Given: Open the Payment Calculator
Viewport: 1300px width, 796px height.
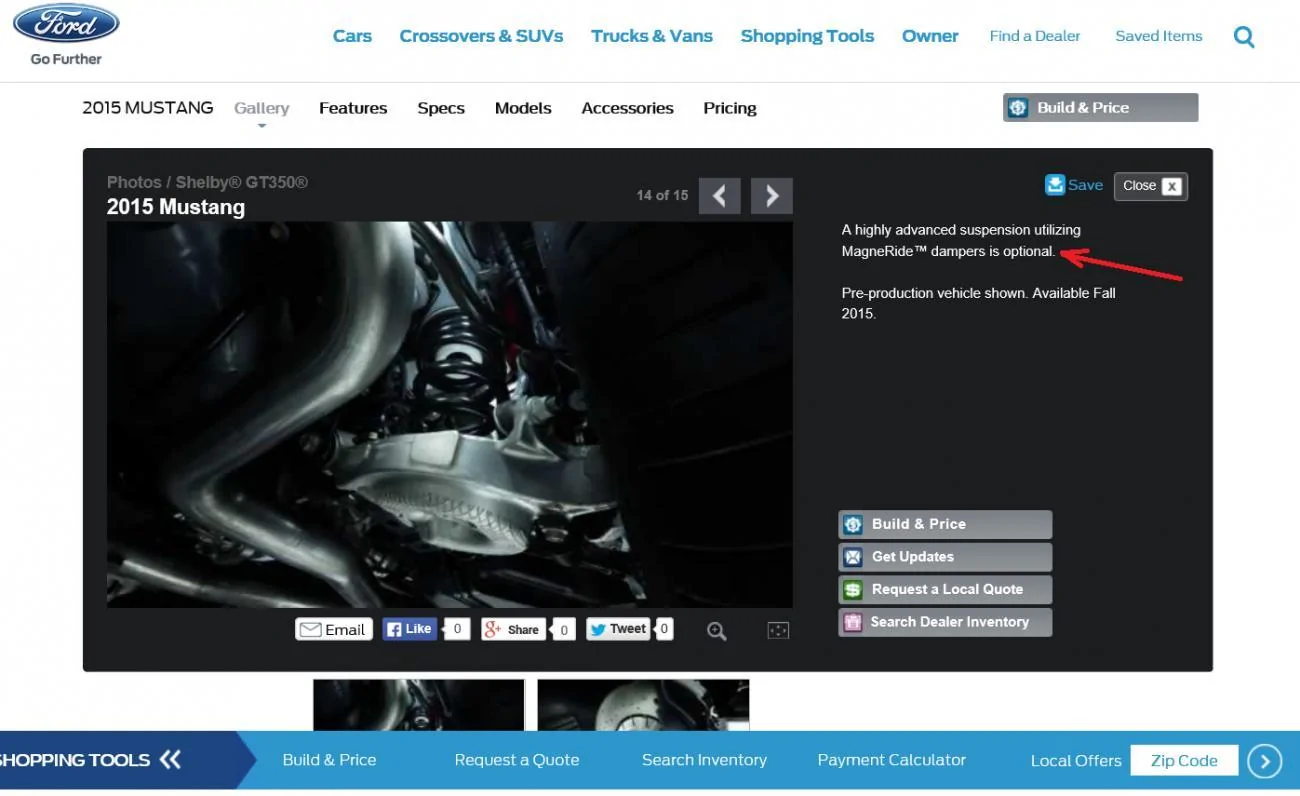Looking at the screenshot, I should point(892,760).
